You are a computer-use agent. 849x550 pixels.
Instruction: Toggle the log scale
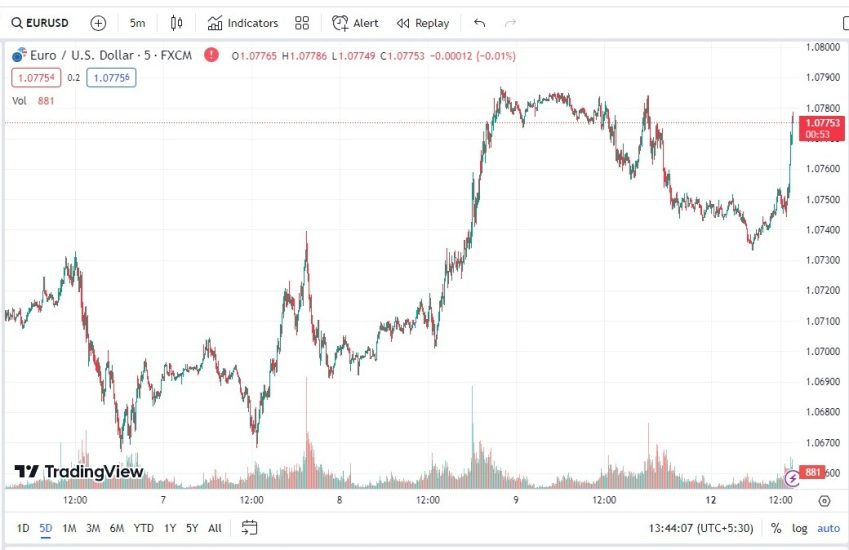(800, 528)
